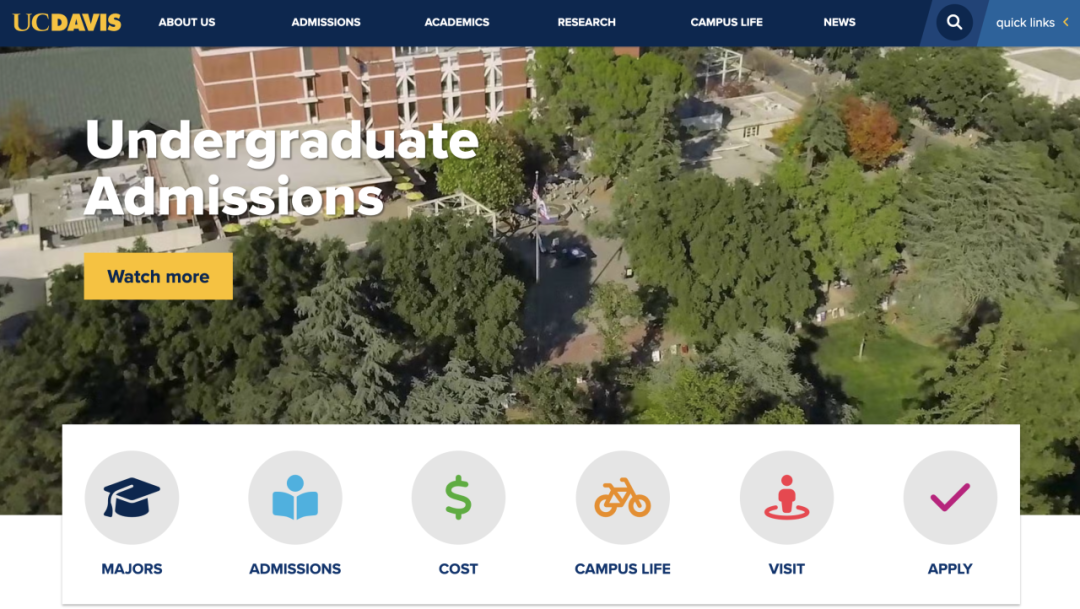Viewport: 1080px width, 609px height.
Task: Go to News in the navigation bar
Action: coord(839,22)
